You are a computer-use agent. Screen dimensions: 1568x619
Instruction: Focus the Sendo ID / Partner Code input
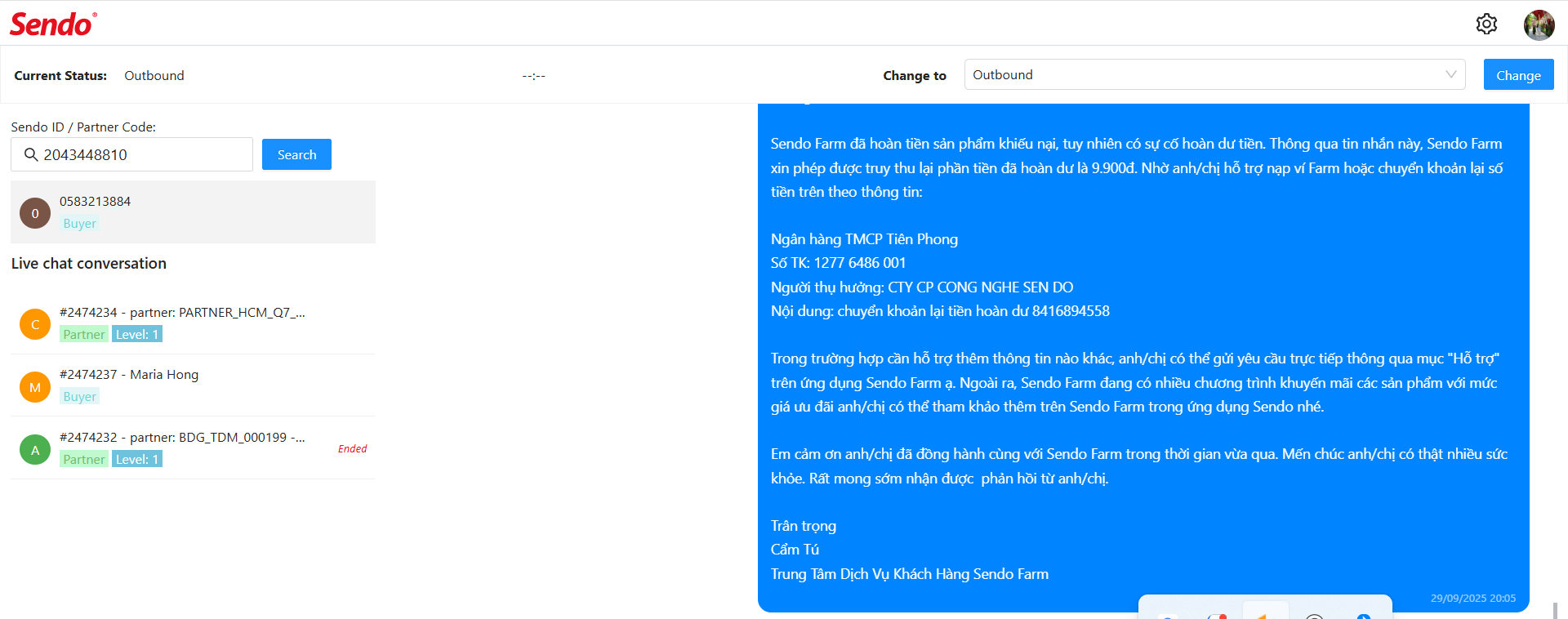pyautogui.click(x=131, y=154)
